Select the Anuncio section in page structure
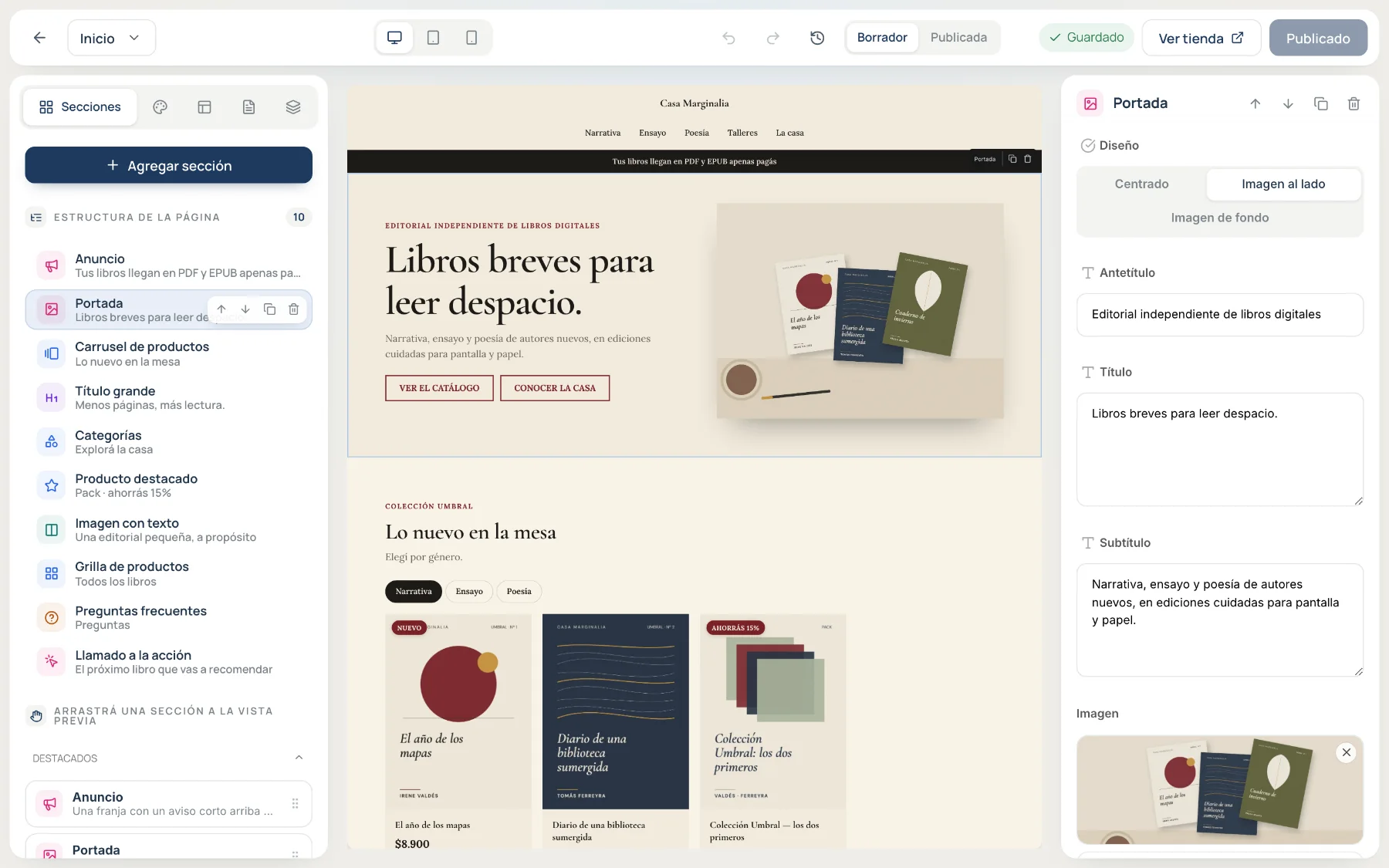 coord(168,265)
